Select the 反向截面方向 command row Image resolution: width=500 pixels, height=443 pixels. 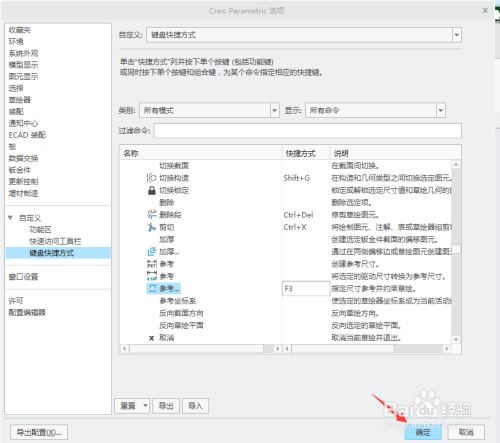pyautogui.click(x=181, y=313)
